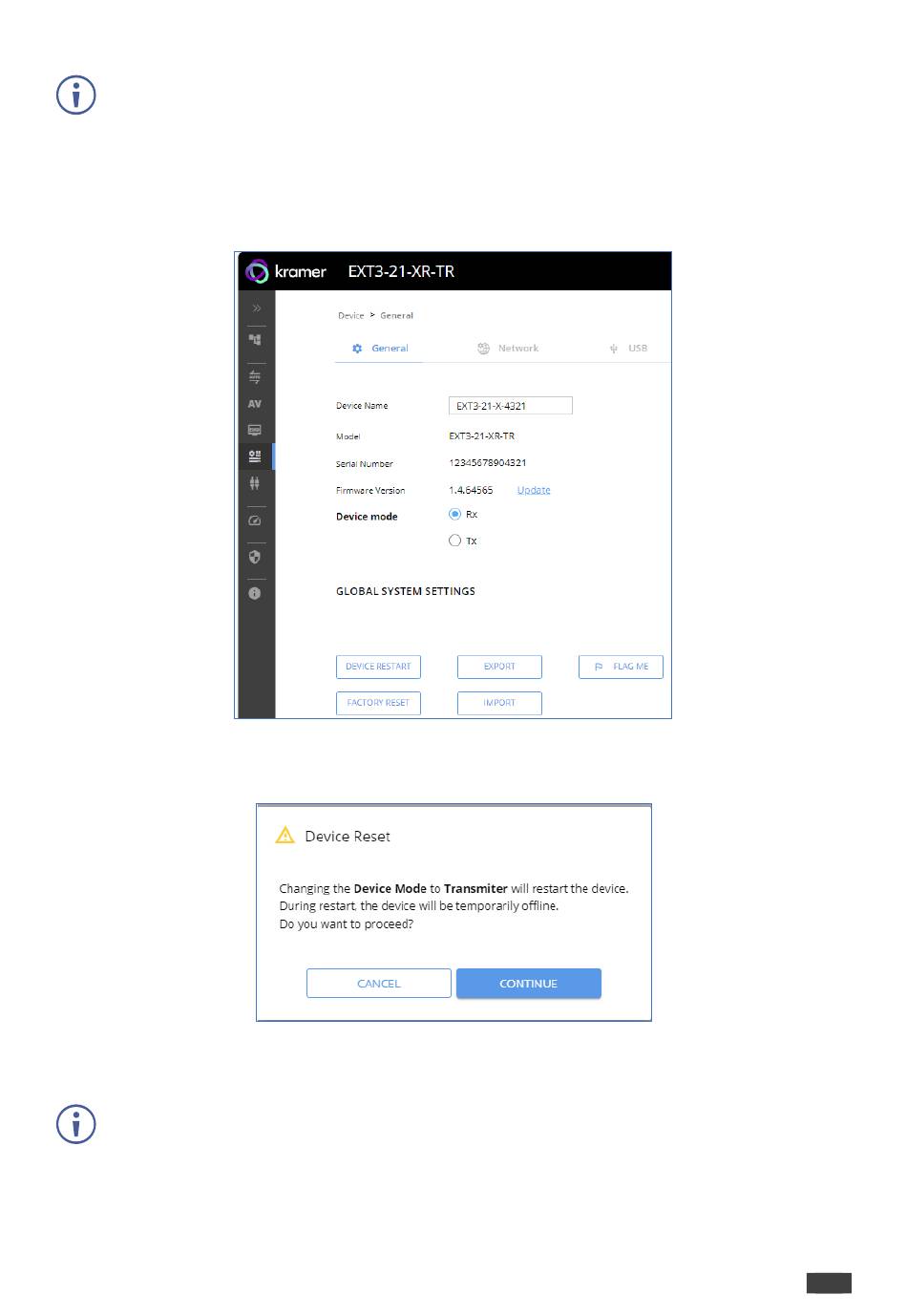
Task: Open the About info sidebar icon
Action: pyautogui.click(x=255, y=593)
